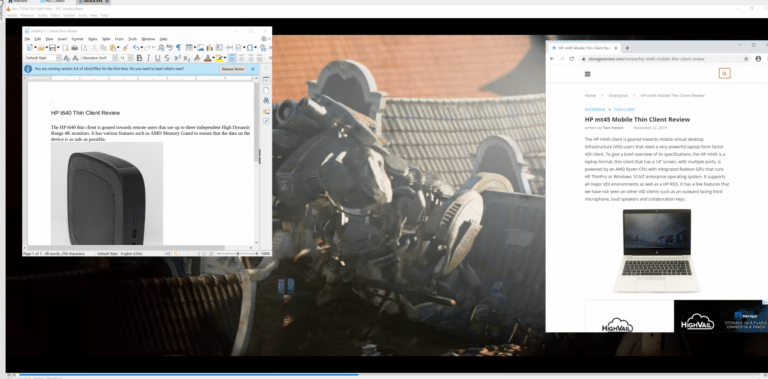Follow the Enterprise breadcrumb link
Image resolution: width=768 pixels, height=379 pixels.
click(618, 95)
